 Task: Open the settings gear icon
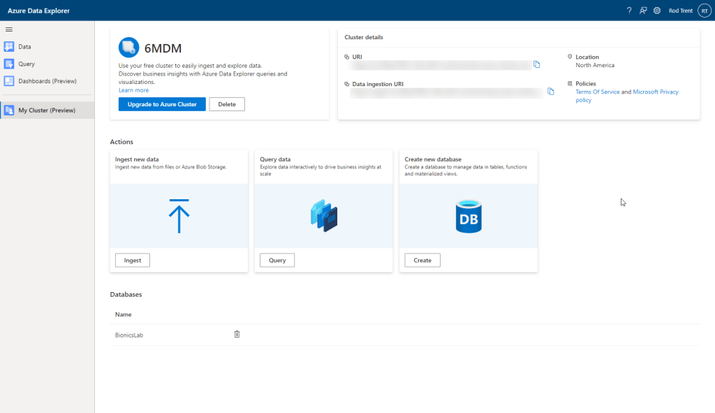click(x=657, y=10)
